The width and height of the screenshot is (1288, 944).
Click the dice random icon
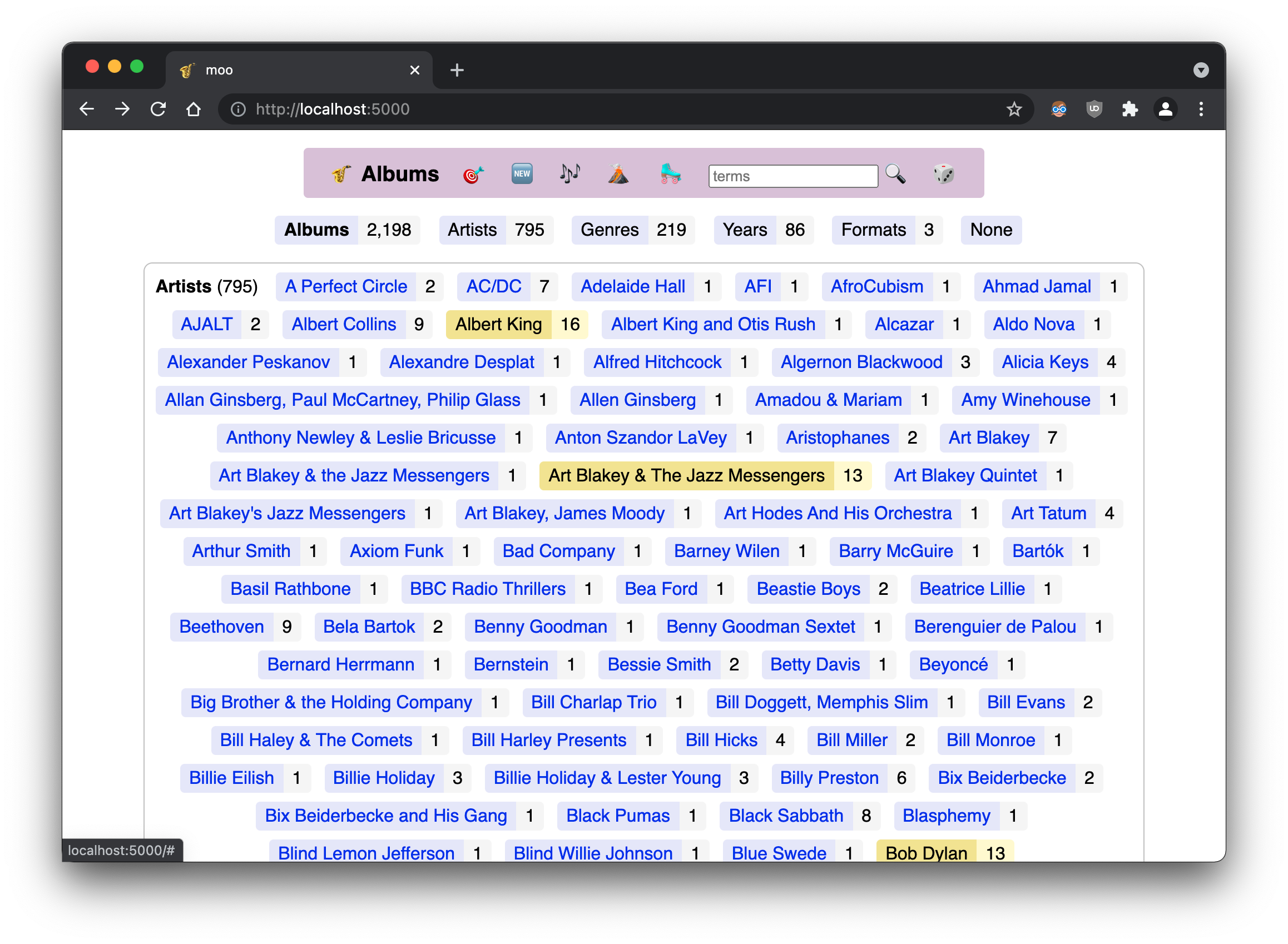point(944,173)
